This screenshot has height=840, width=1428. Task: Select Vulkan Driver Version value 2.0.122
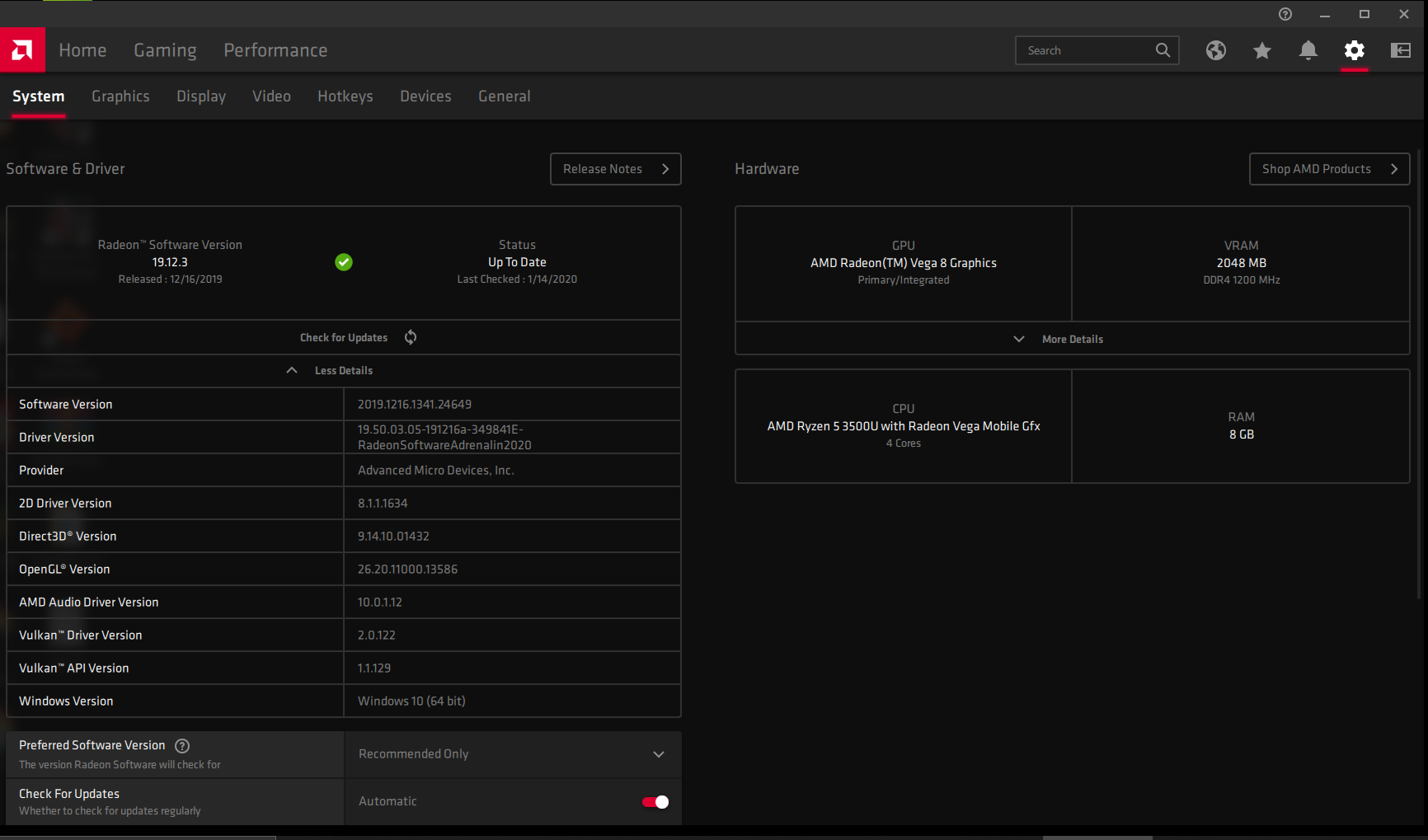tap(377, 636)
